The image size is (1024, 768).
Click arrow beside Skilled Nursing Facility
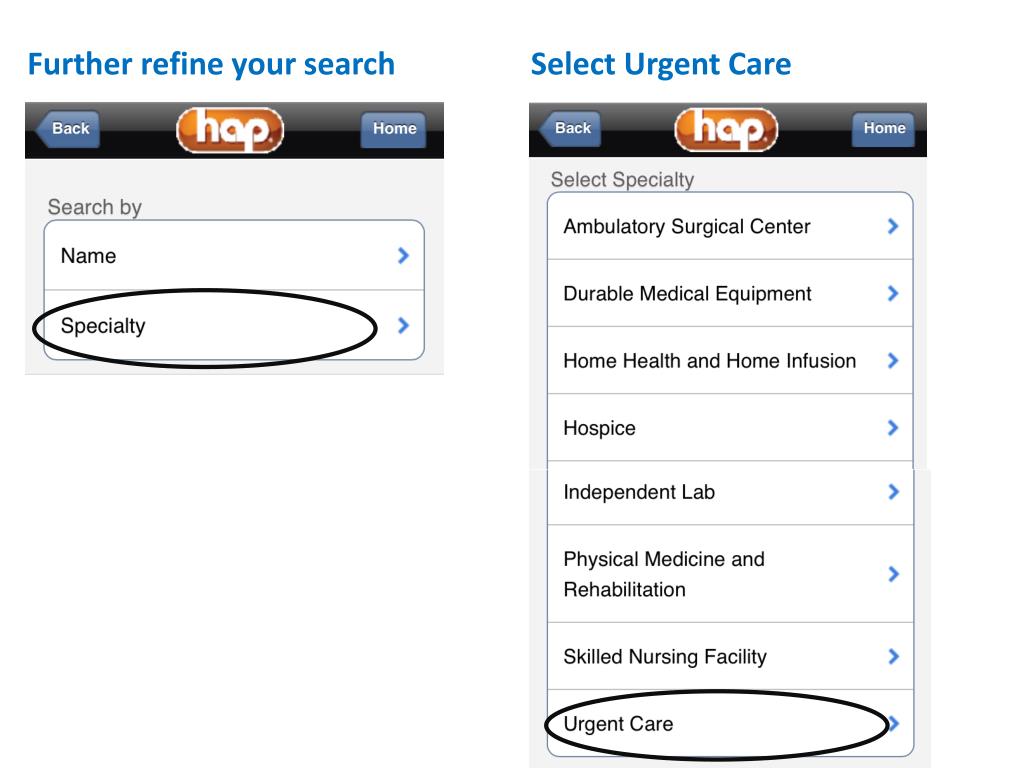(x=893, y=656)
